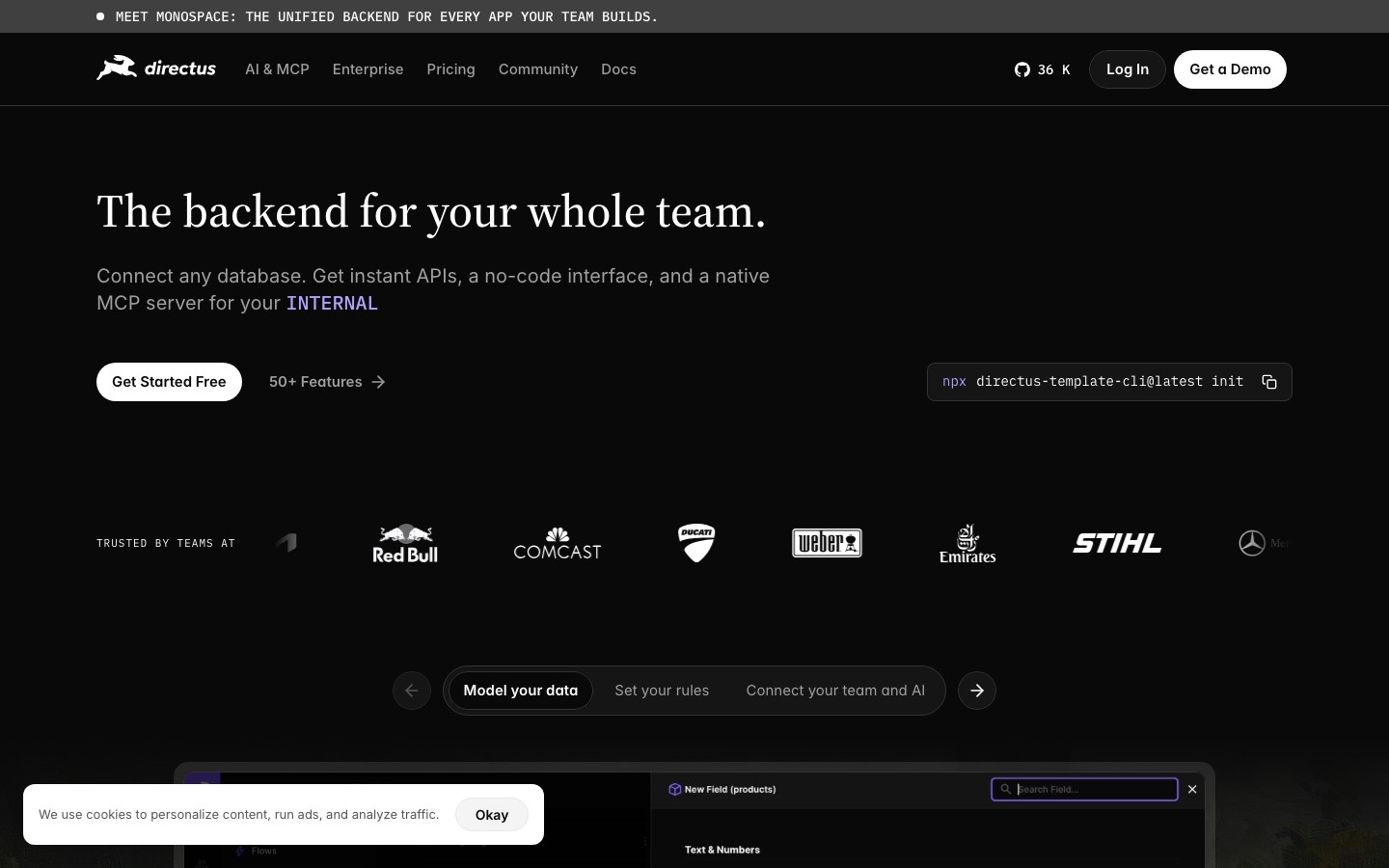This screenshot has width=1389, height=868.
Task: Go to previous slide with left arrow
Action: pos(412,691)
